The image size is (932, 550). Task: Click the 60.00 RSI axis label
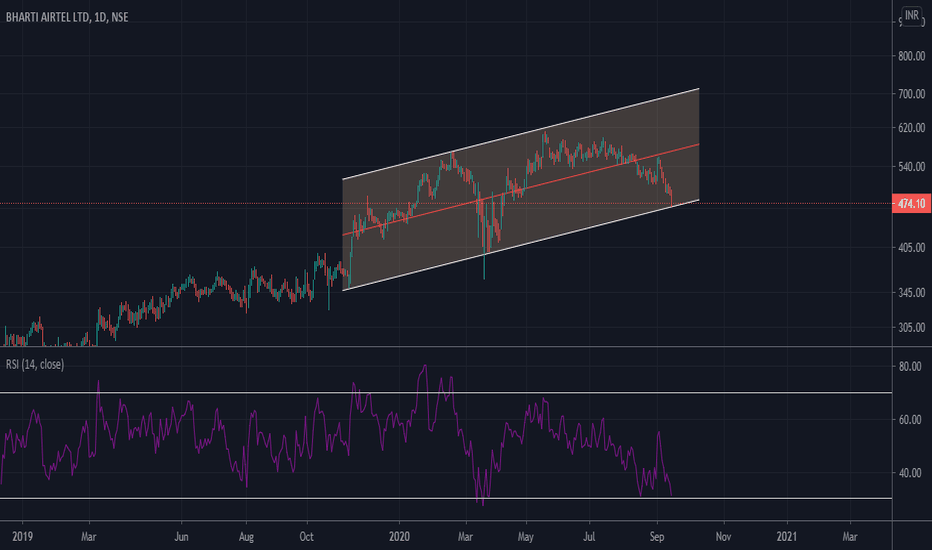pos(910,420)
